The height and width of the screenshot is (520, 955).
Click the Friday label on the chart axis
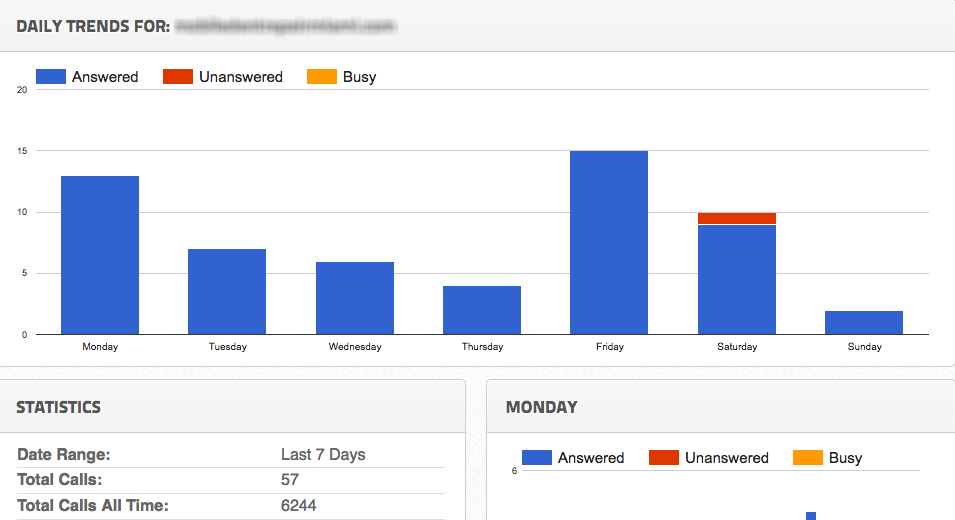coord(609,347)
